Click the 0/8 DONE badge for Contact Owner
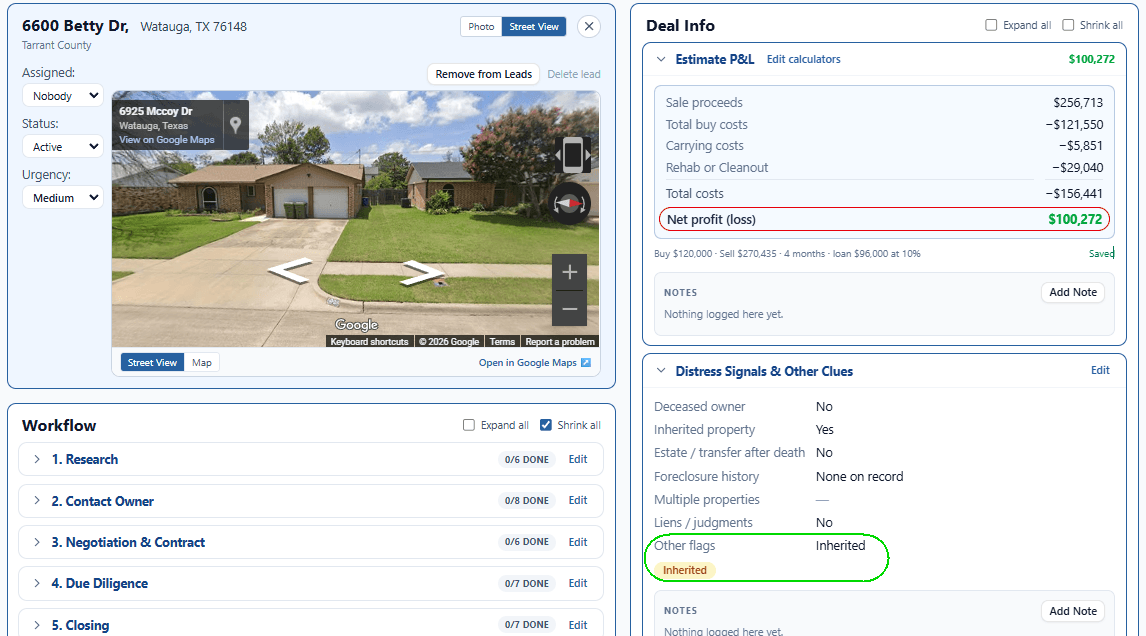 pyautogui.click(x=527, y=501)
